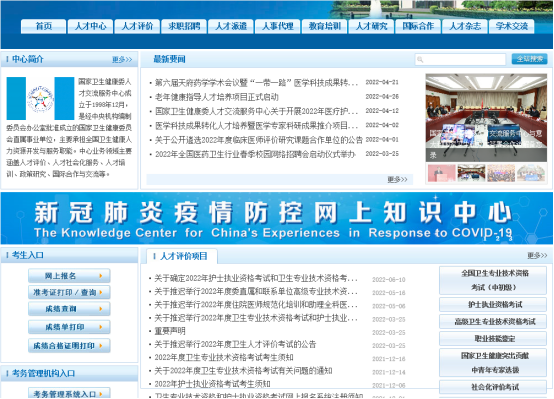Click the 全站搜索 button
The height and width of the screenshot is (399, 554).
529,59
